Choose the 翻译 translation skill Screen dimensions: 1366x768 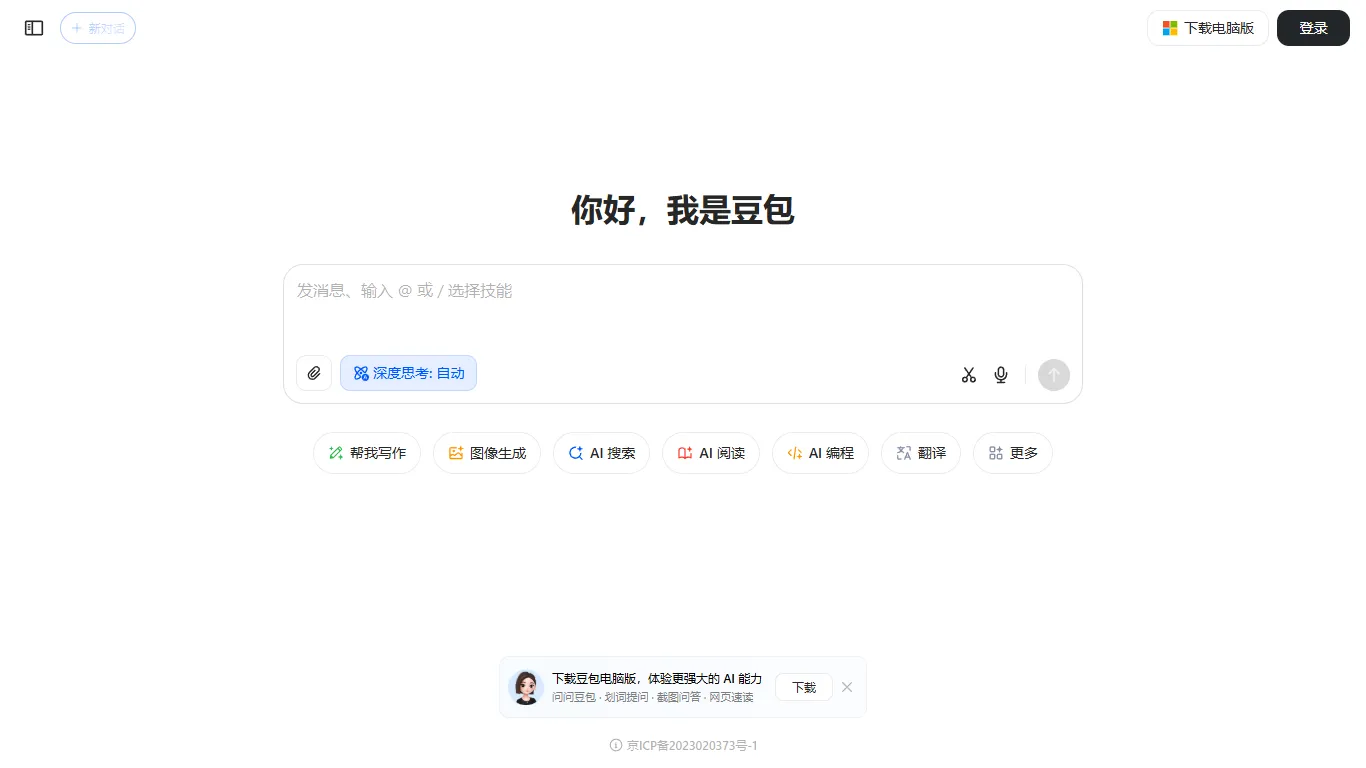(920, 452)
